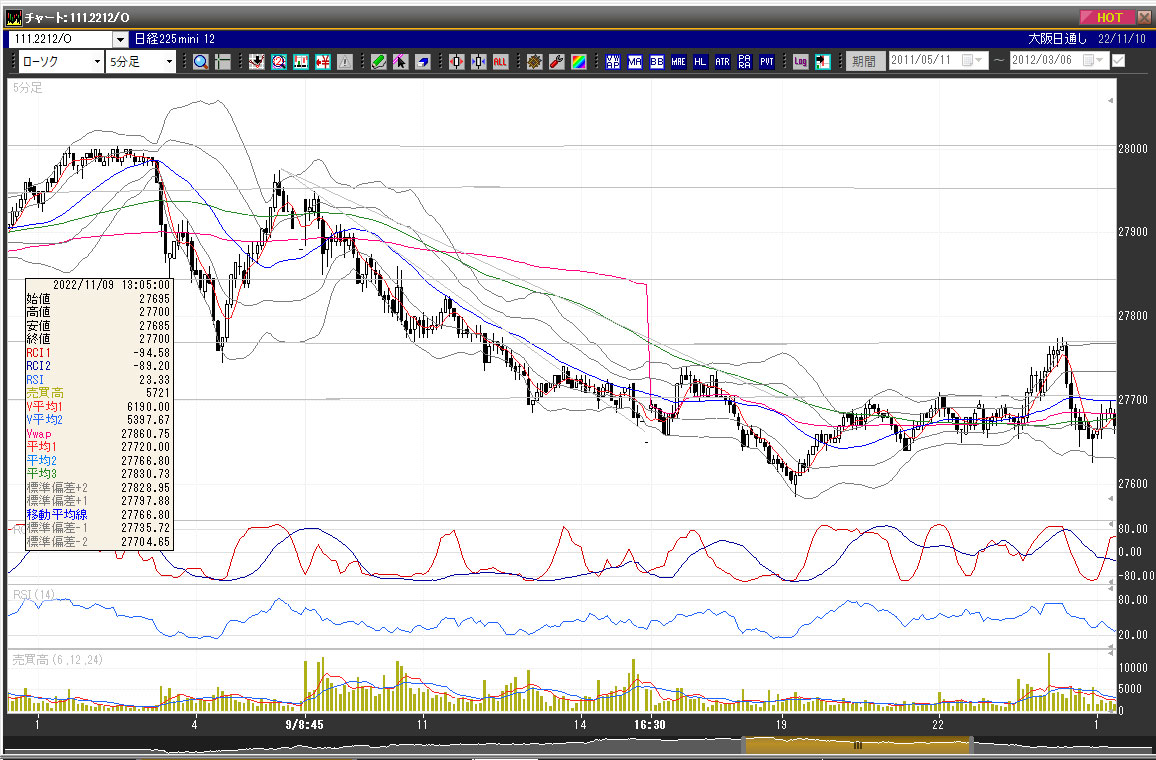Open the start date 2011/05/11 calendar dropdown
The height and width of the screenshot is (760, 1156).
[x=972, y=60]
